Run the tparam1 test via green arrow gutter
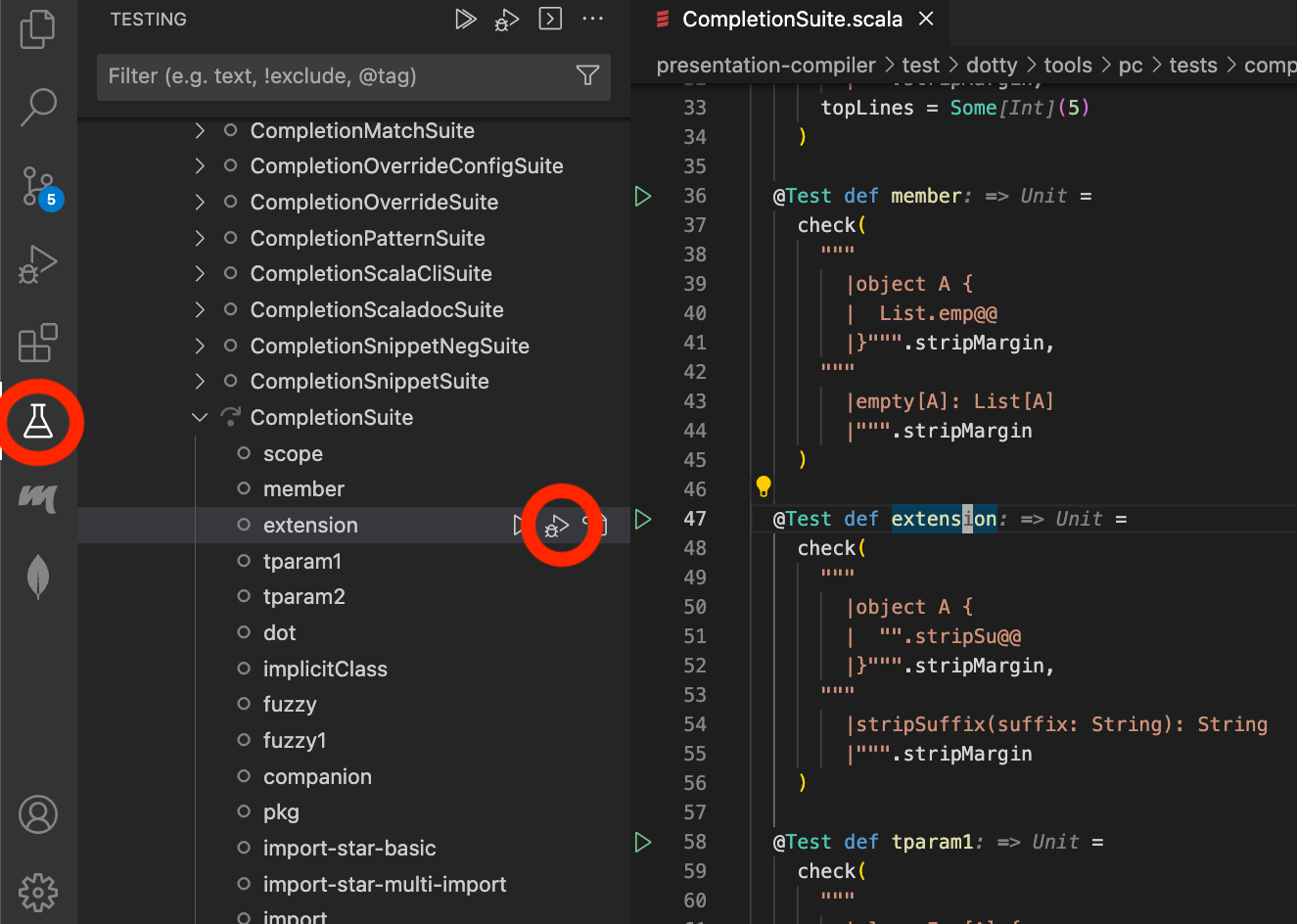The width and height of the screenshot is (1297, 924). click(643, 842)
